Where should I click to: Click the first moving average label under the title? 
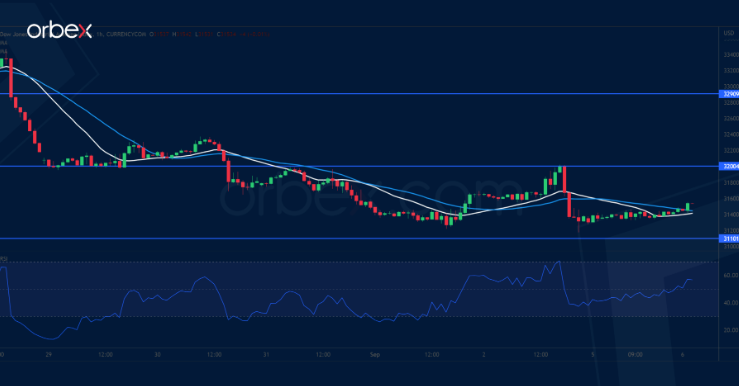(4, 43)
